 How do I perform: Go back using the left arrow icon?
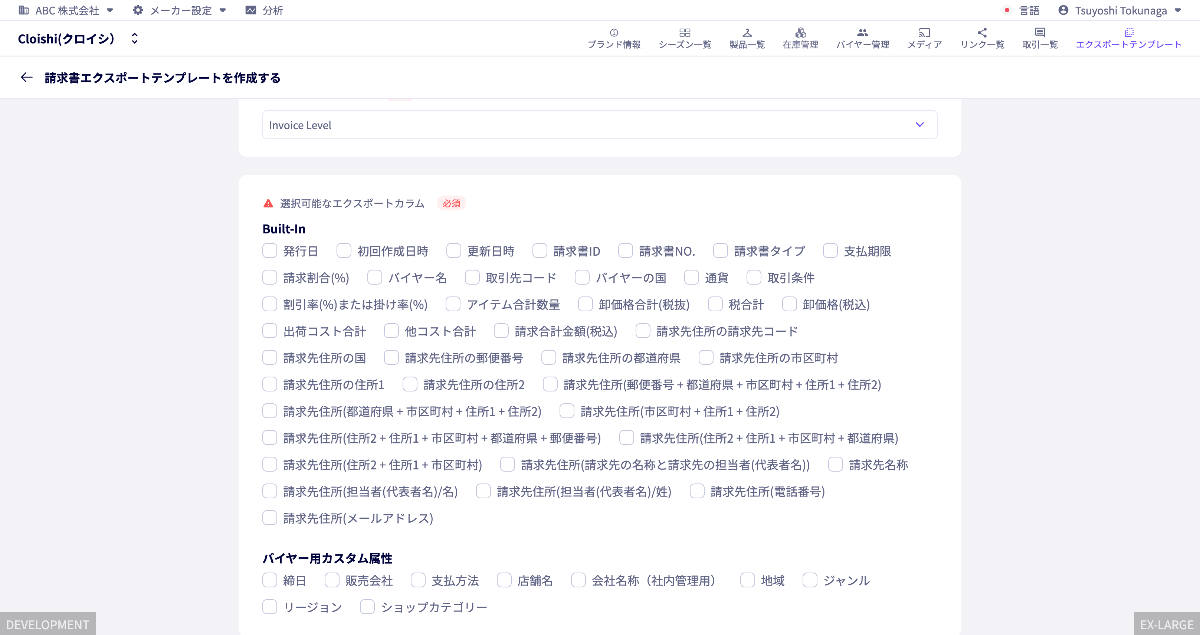[26, 77]
